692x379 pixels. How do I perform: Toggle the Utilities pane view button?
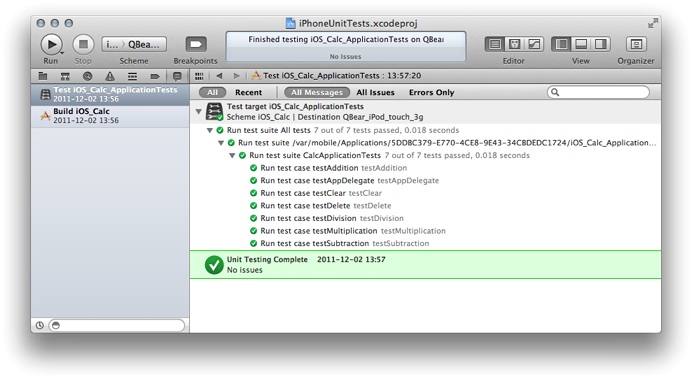click(600, 44)
